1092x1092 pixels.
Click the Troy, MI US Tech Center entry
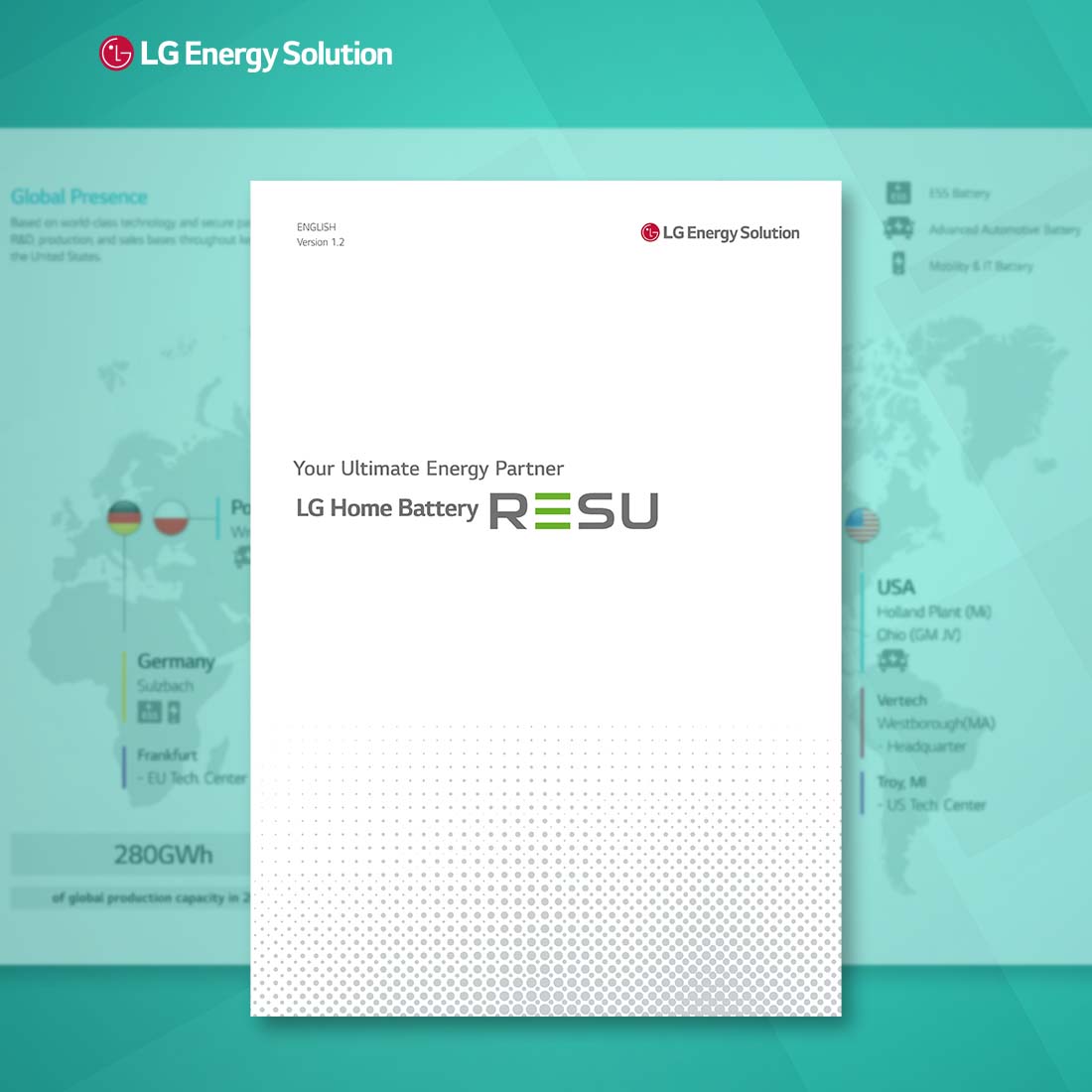pos(929,793)
